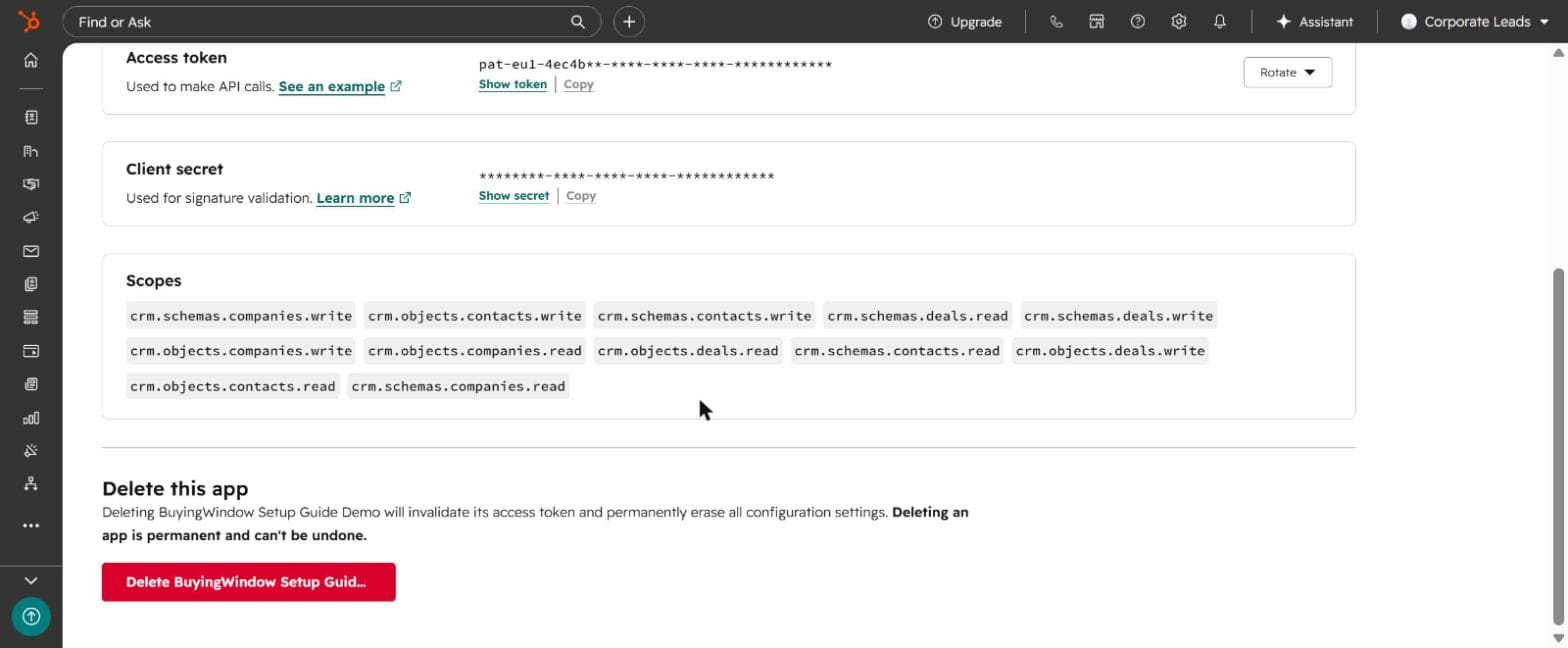1568x648 pixels.
Task: Select the crm.schemas.contacts.read scope
Action: (x=897, y=351)
